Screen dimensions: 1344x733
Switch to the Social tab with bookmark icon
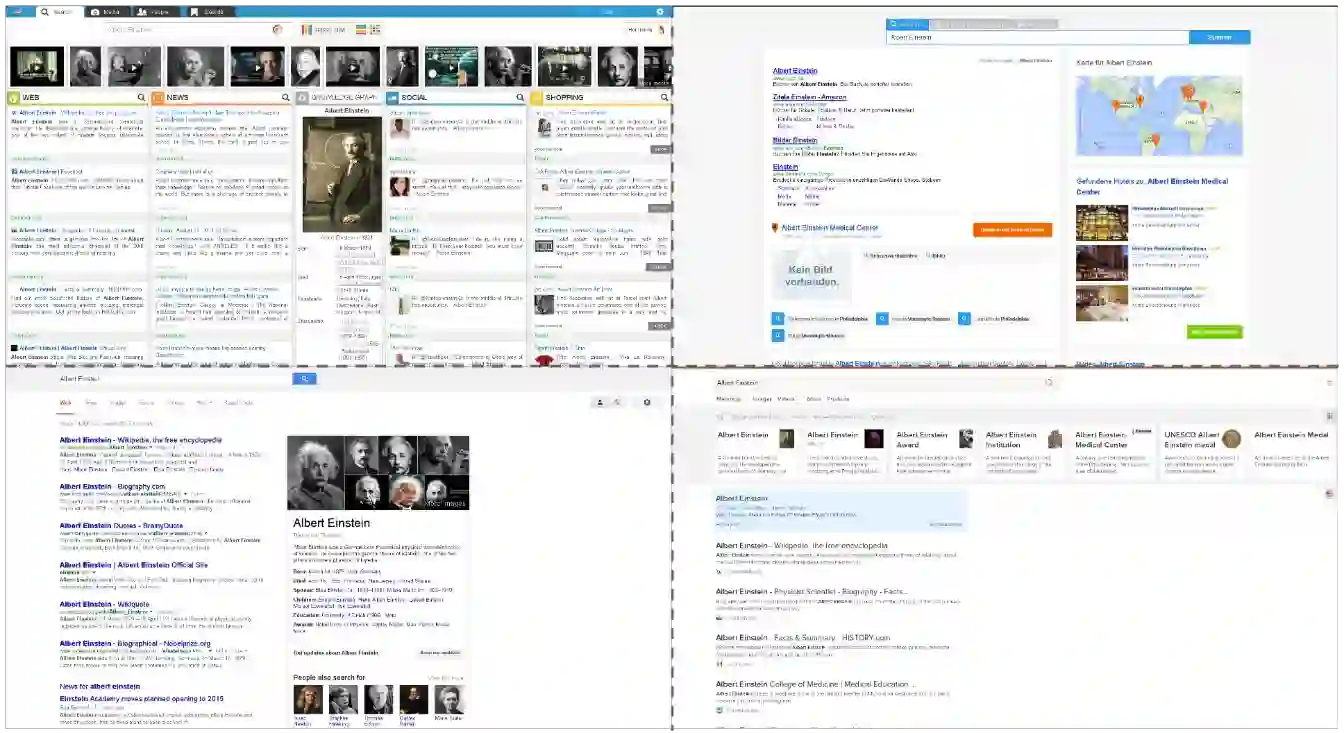207,12
